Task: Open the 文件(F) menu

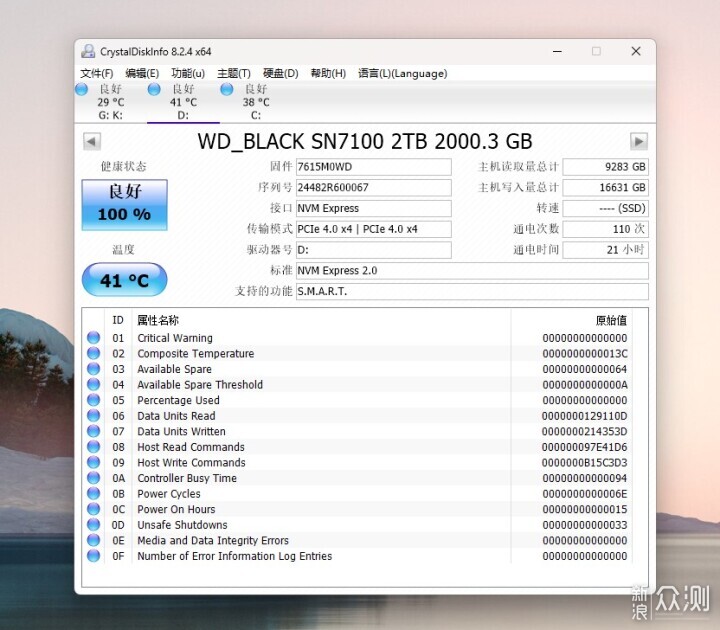Action: pos(96,73)
